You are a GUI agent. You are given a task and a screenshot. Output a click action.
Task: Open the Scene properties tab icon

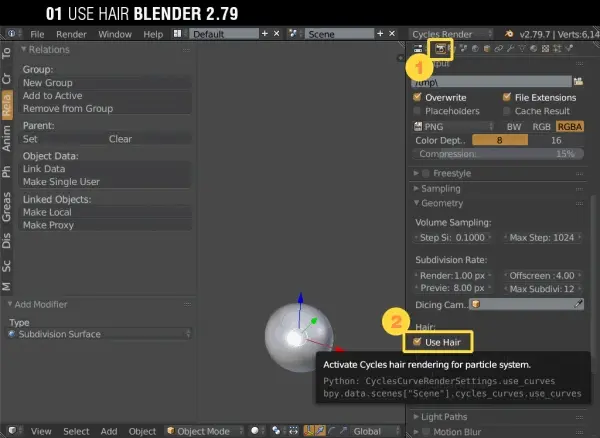[x=463, y=49]
